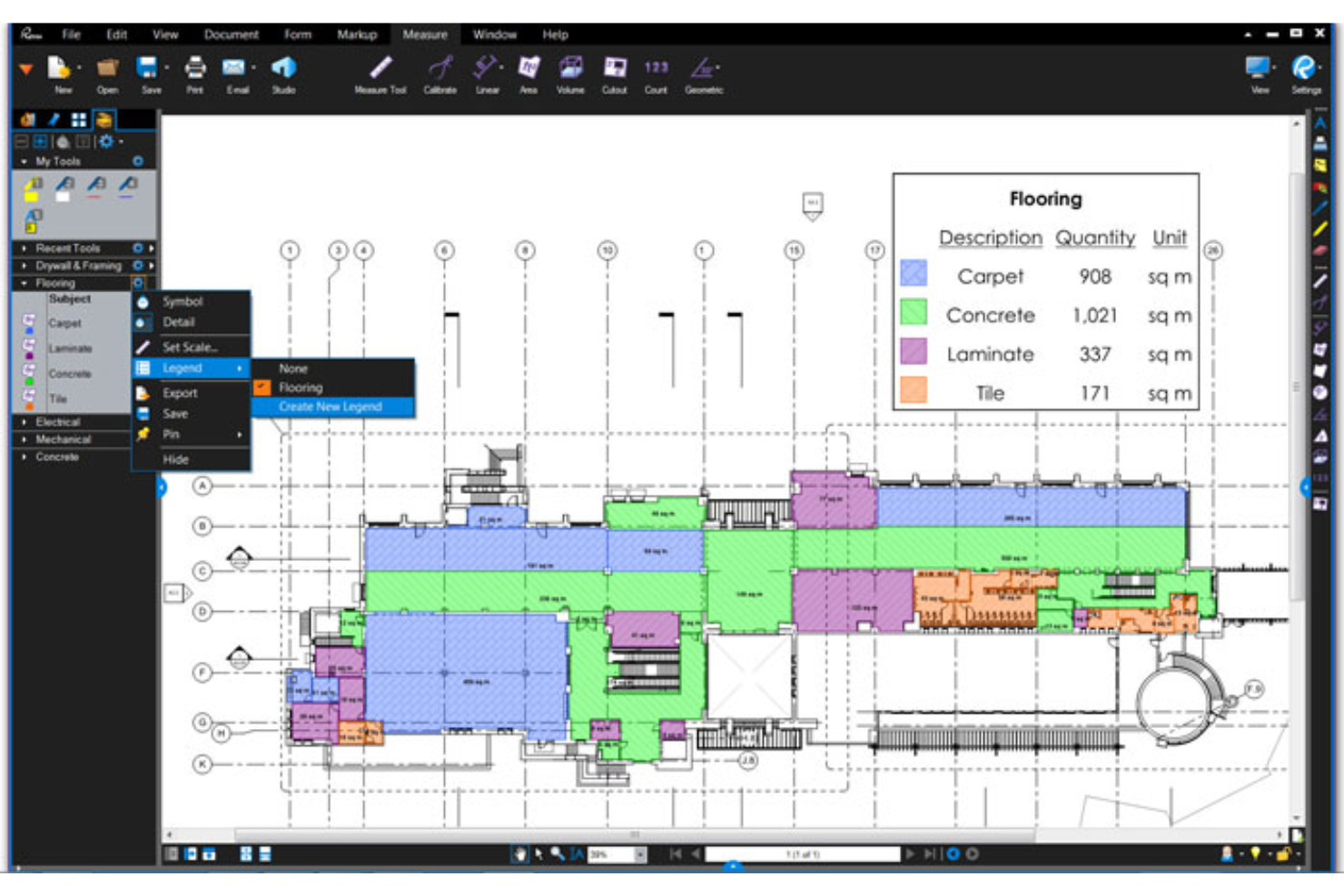1344x896 pixels.
Task: Click the green color swatch under the Concrete tool
Action: point(31,381)
